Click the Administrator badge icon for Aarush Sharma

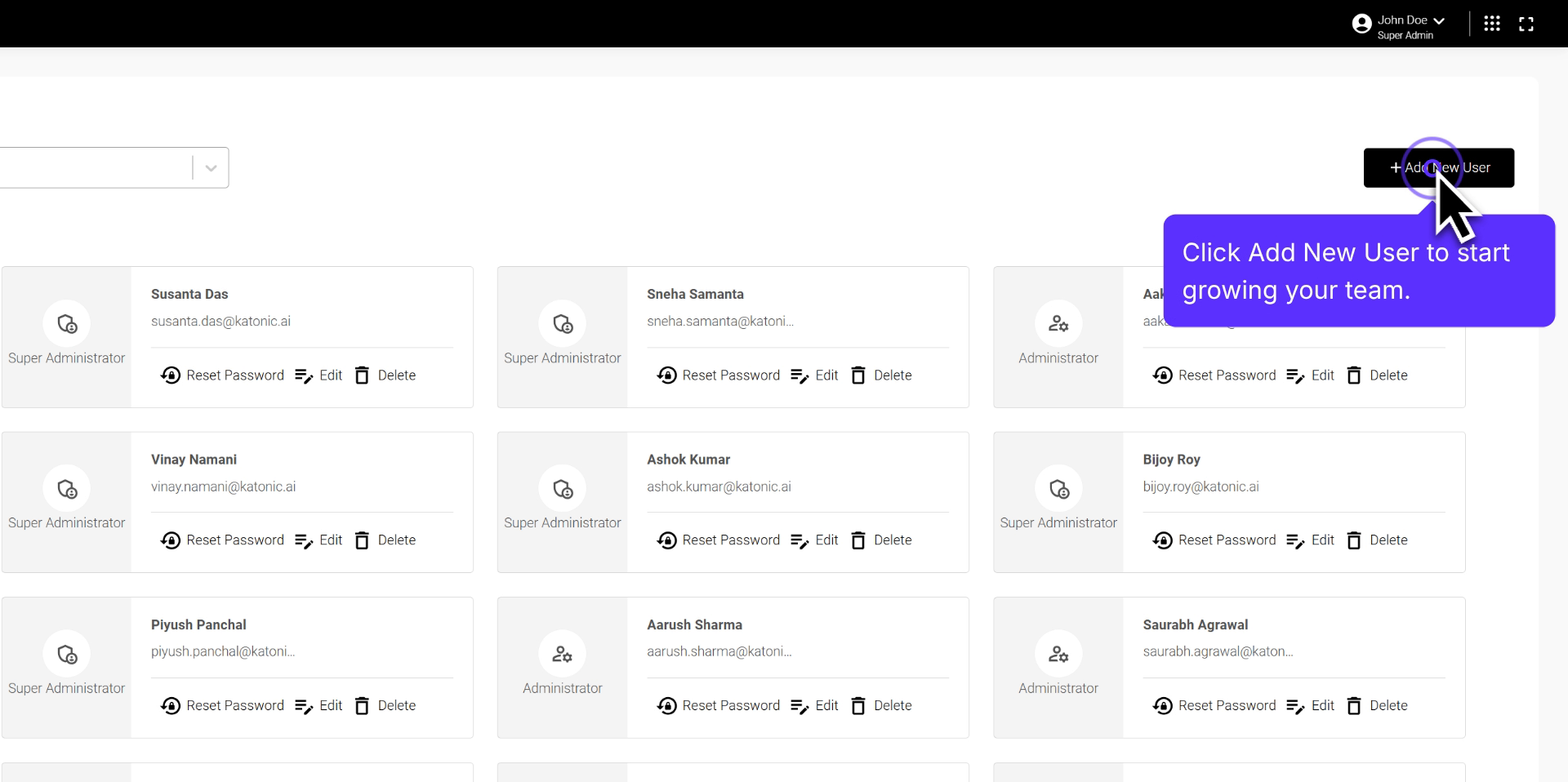(x=562, y=653)
